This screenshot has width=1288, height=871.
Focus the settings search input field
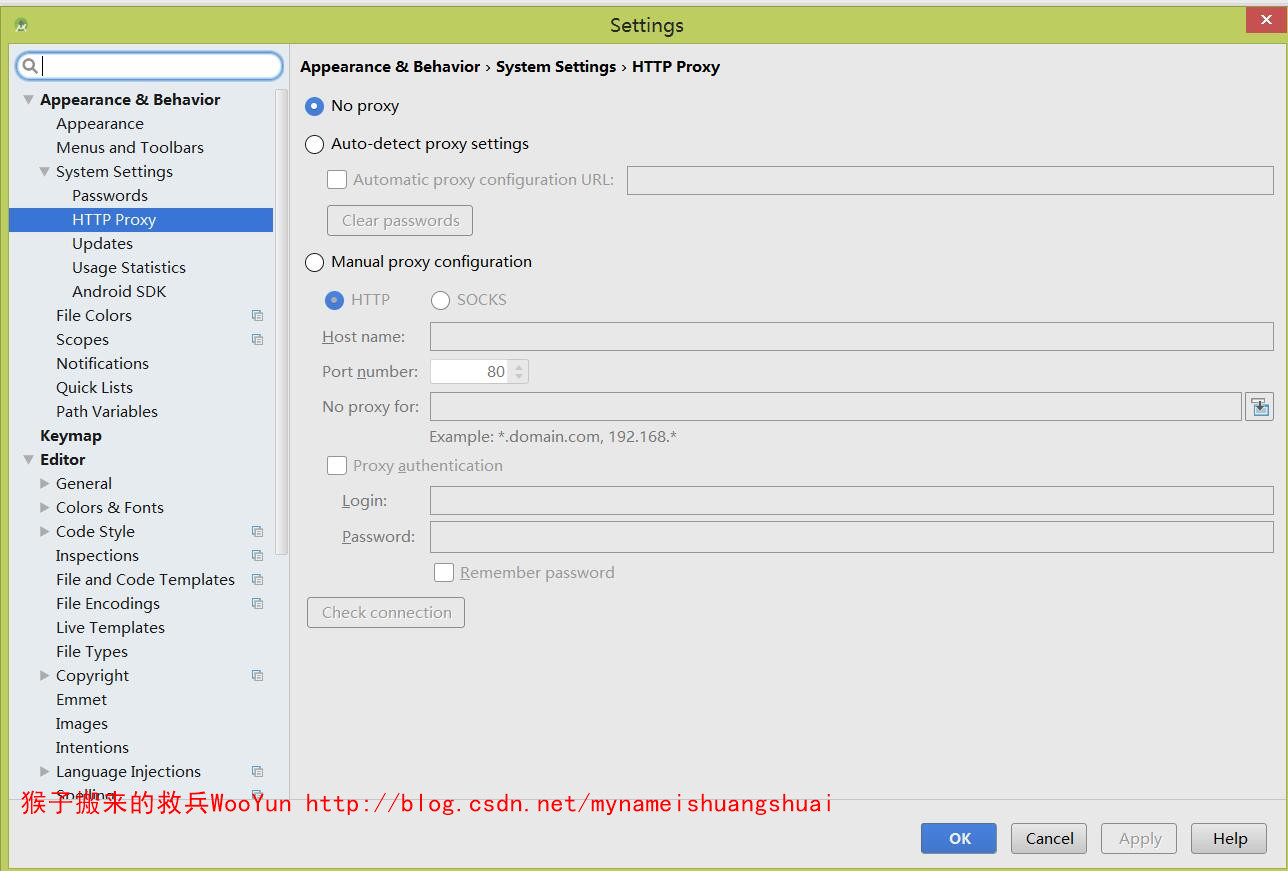tap(160, 66)
